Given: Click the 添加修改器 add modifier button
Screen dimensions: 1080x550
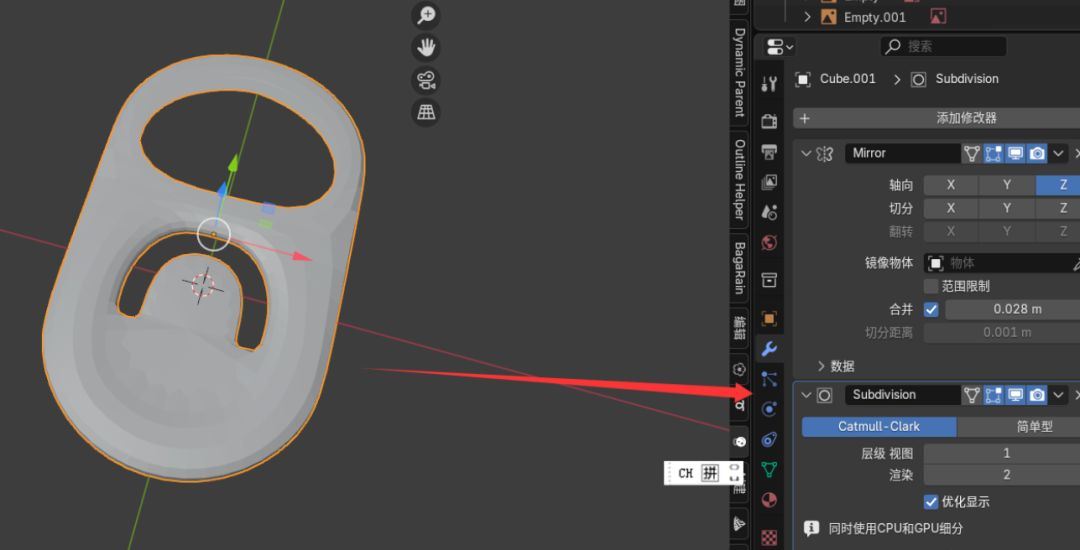Looking at the screenshot, I should pyautogui.click(x=936, y=118).
